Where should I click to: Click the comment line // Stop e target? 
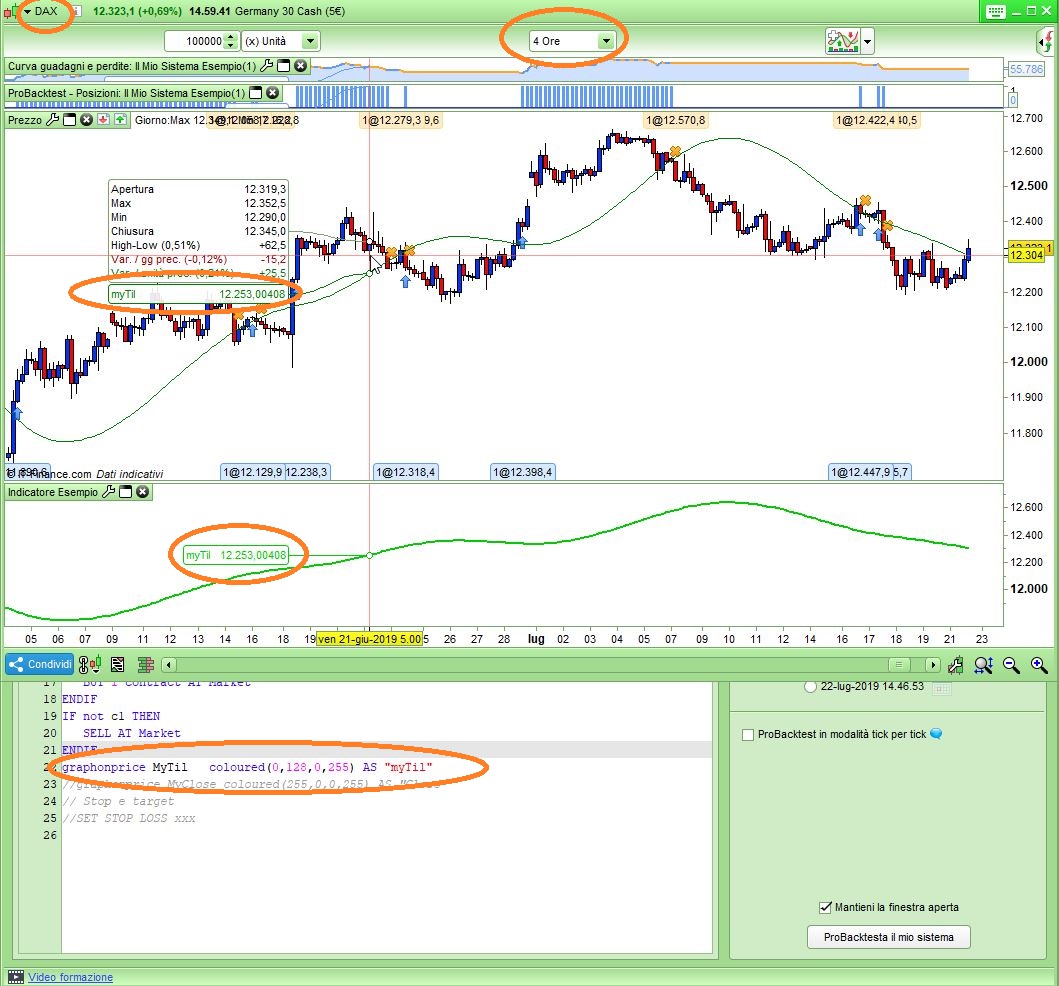coord(118,801)
